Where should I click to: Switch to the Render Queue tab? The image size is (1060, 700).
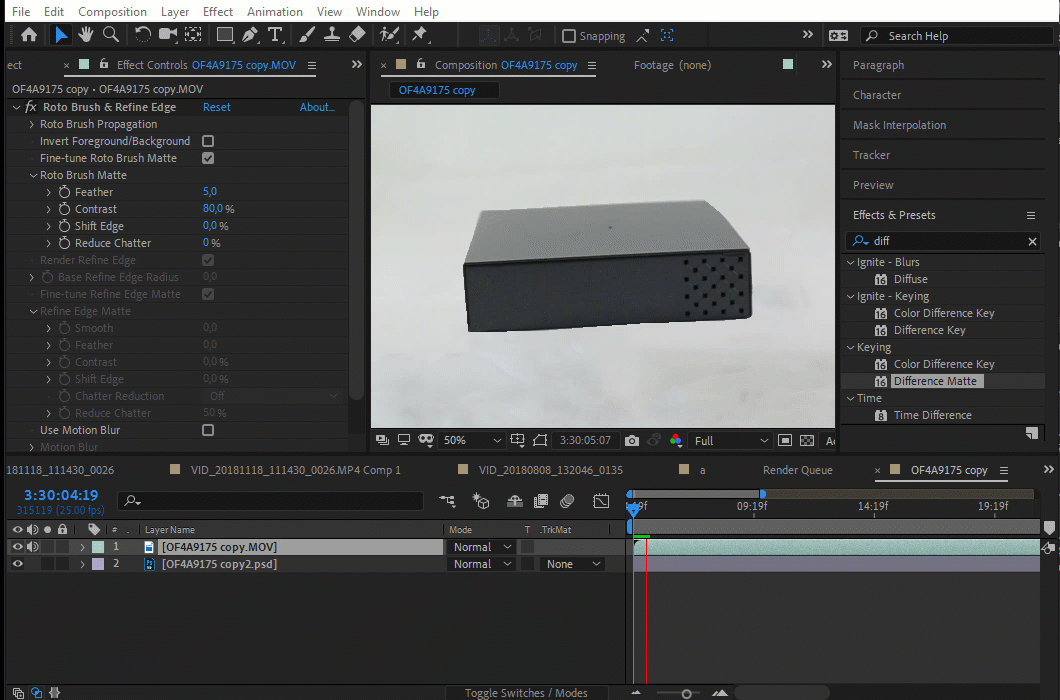797,470
